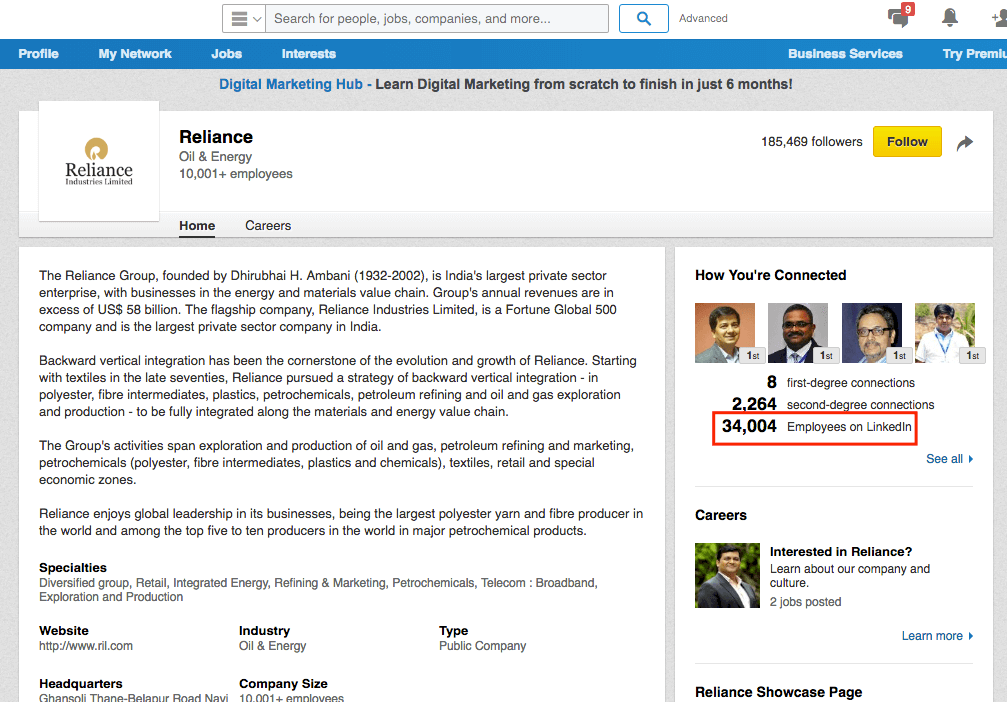Open Business Services menu
Image resolution: width=1007 pixels, height=702 pixels.
coord(845,54)
